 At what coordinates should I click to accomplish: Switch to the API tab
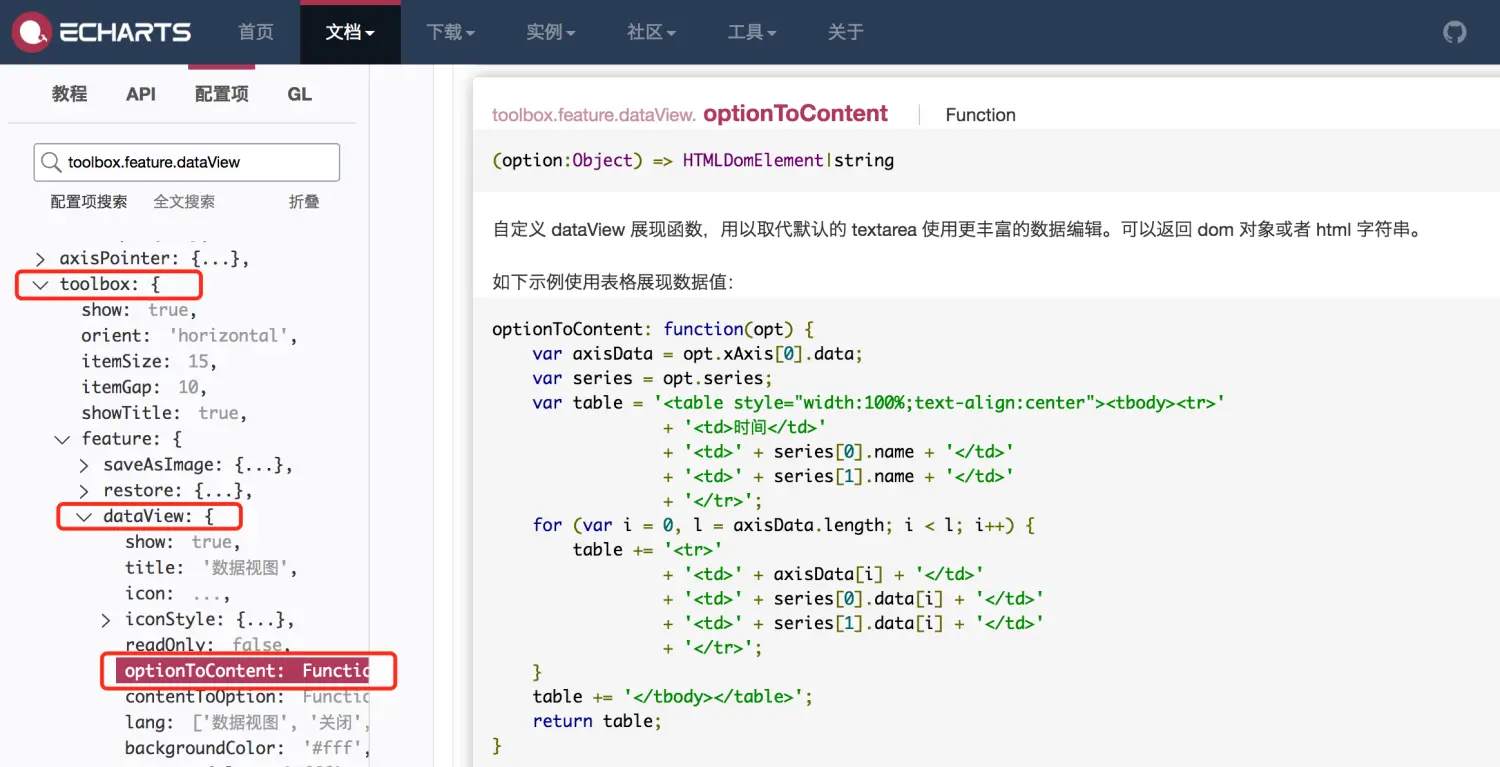coord(141,94)
